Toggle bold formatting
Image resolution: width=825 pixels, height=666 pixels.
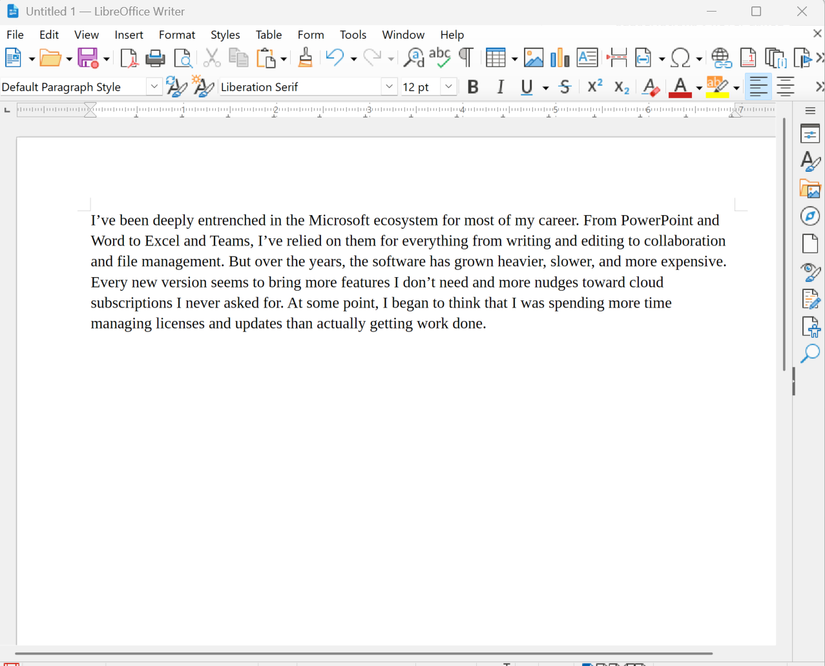[x=473, y=88]
